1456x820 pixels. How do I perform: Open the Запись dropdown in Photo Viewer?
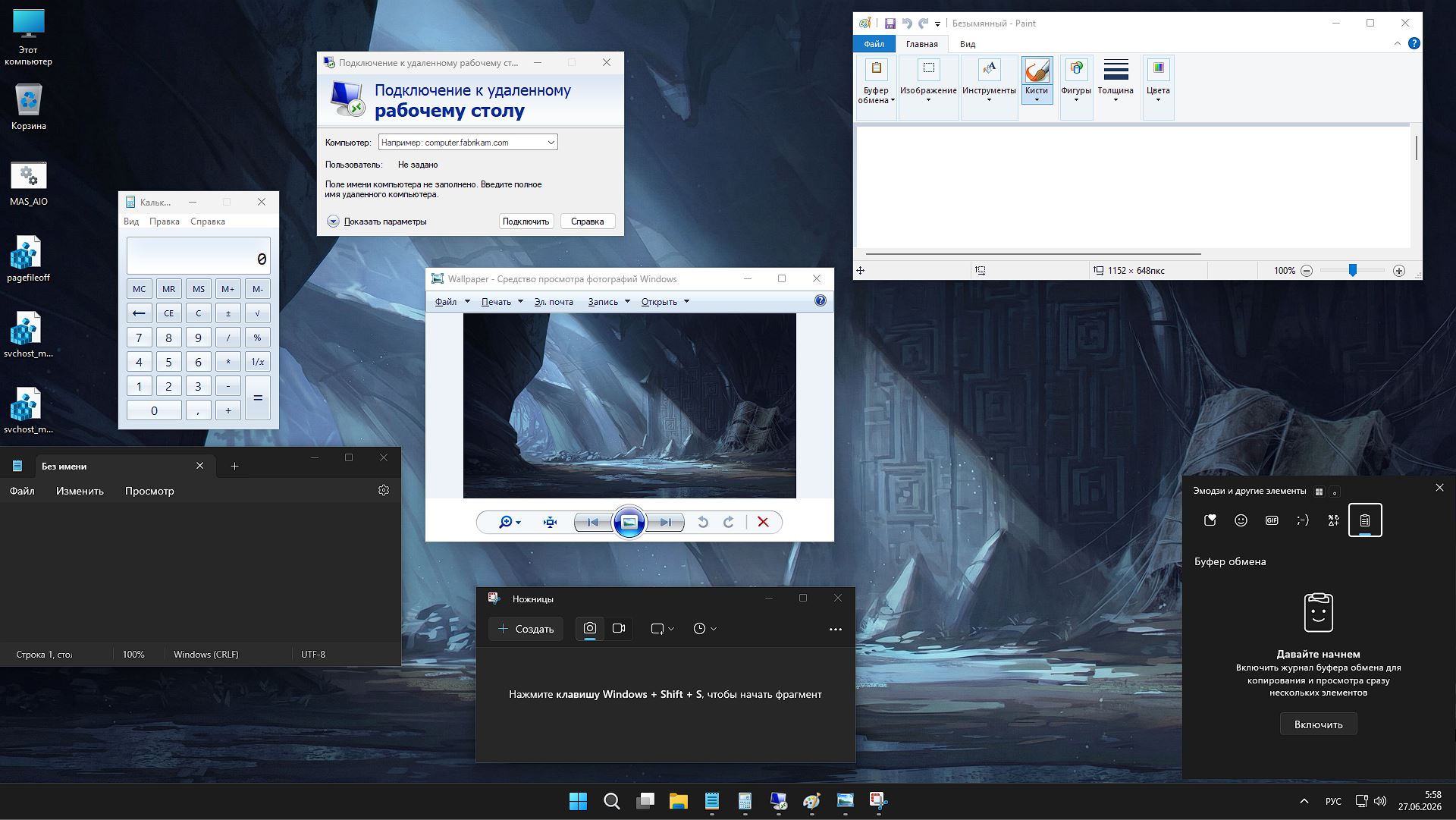point(609,302)
